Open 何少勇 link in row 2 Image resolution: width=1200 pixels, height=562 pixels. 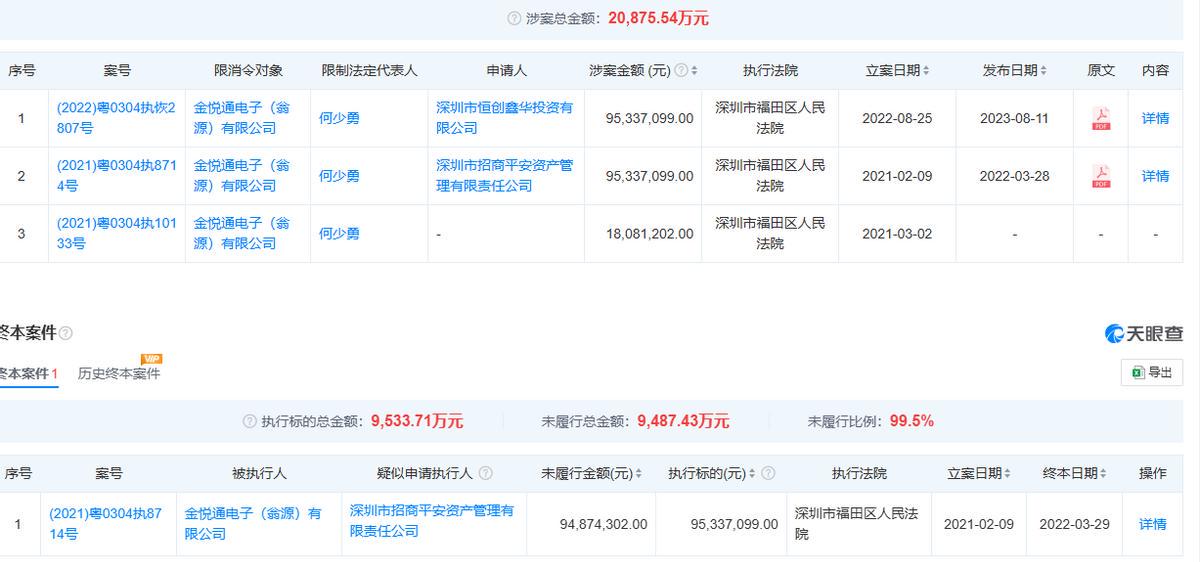339,176
